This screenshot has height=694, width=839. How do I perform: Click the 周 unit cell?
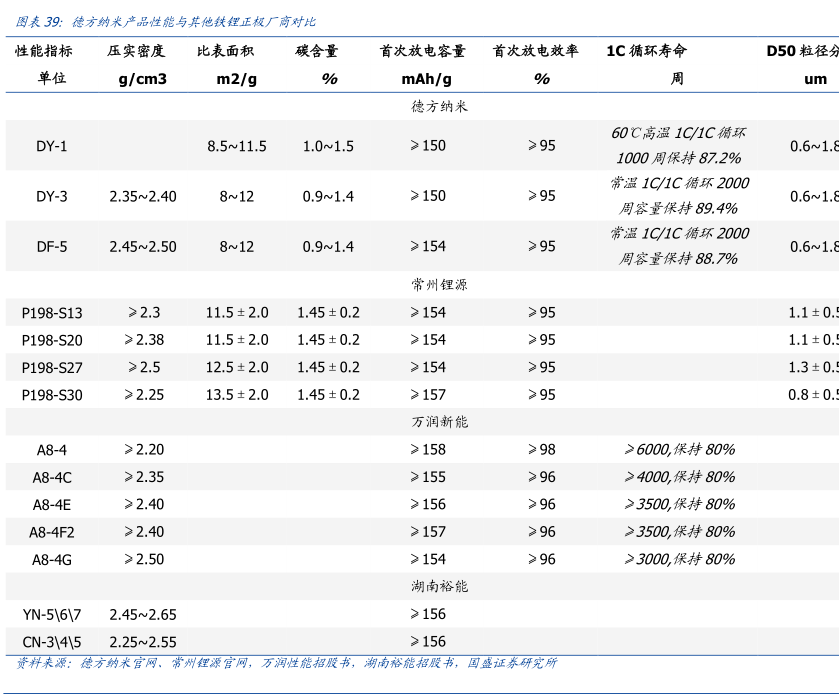click(677, 79)
